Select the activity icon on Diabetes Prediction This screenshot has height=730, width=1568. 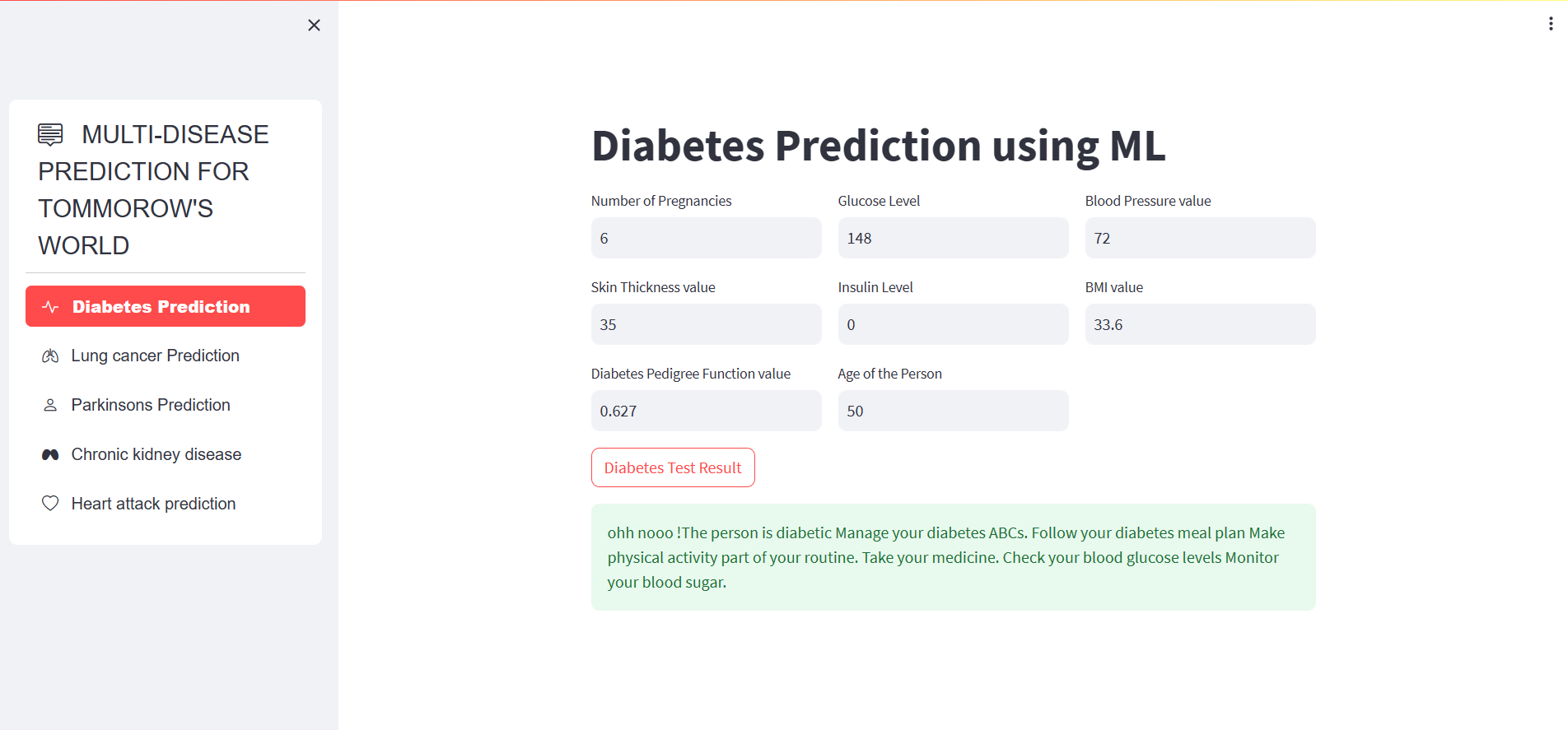click(51, 306)
